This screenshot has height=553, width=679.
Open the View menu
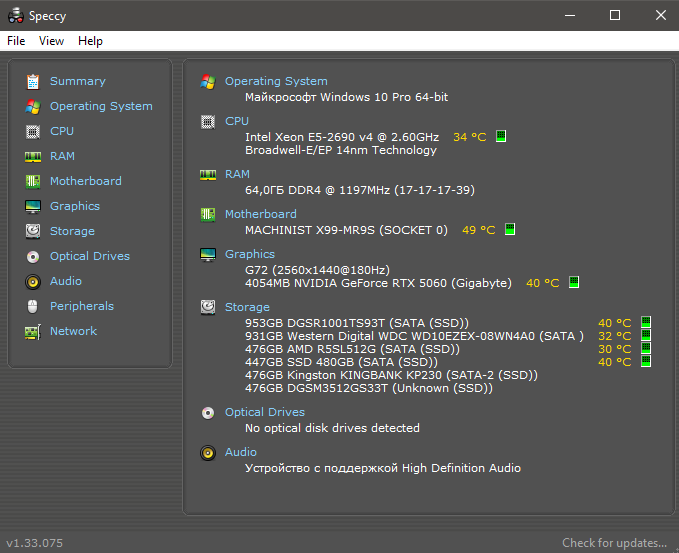click(51, 41)
